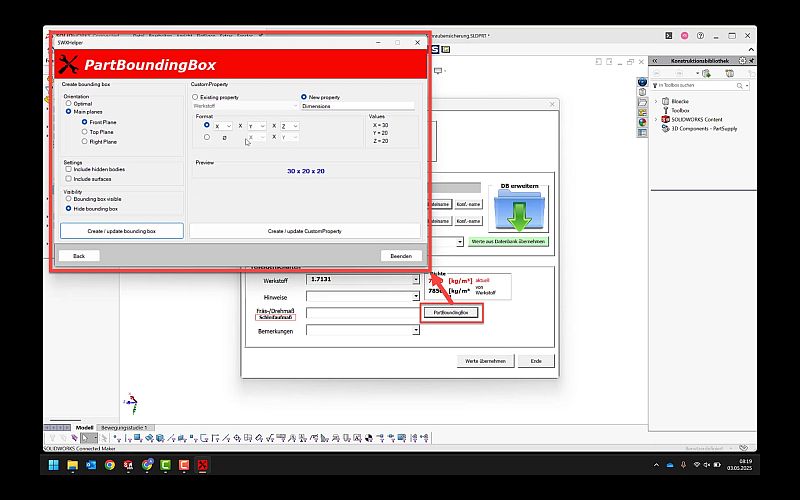Click the DB erweitern folder download icon
The width and height of the screenshot is (800, 500).
[519, 209]
